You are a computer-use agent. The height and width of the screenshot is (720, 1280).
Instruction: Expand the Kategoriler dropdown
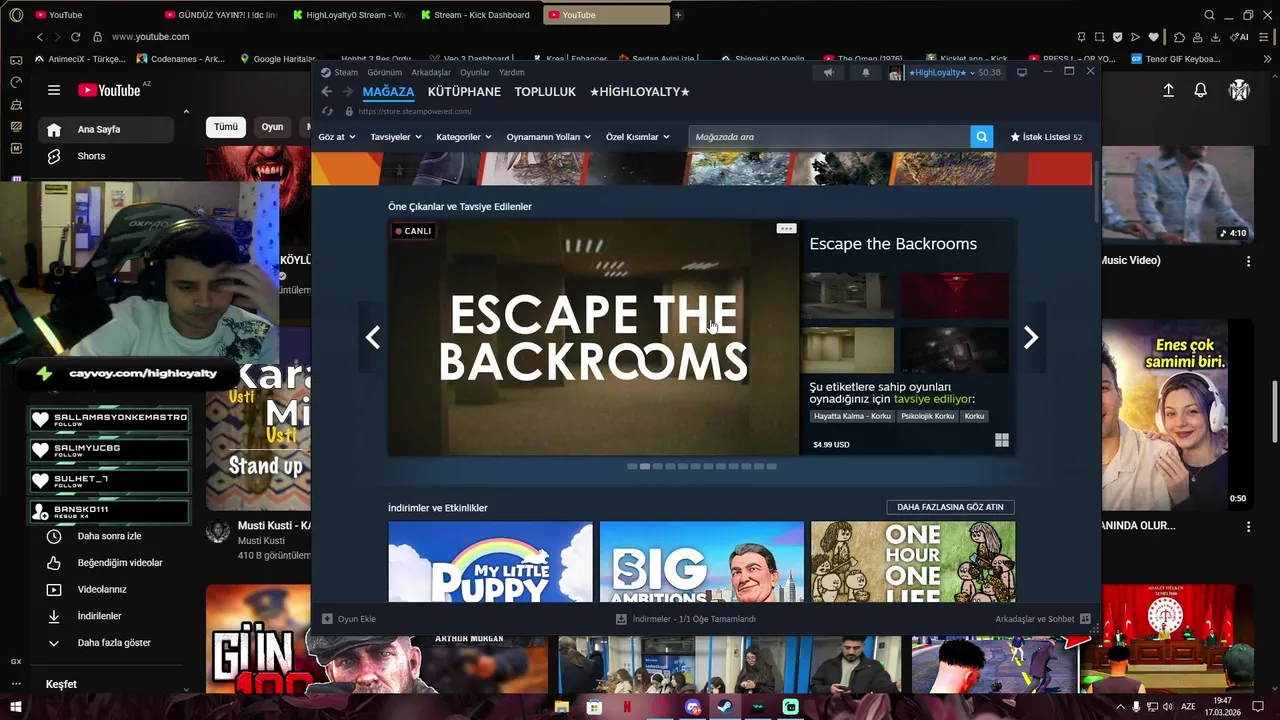464,137
